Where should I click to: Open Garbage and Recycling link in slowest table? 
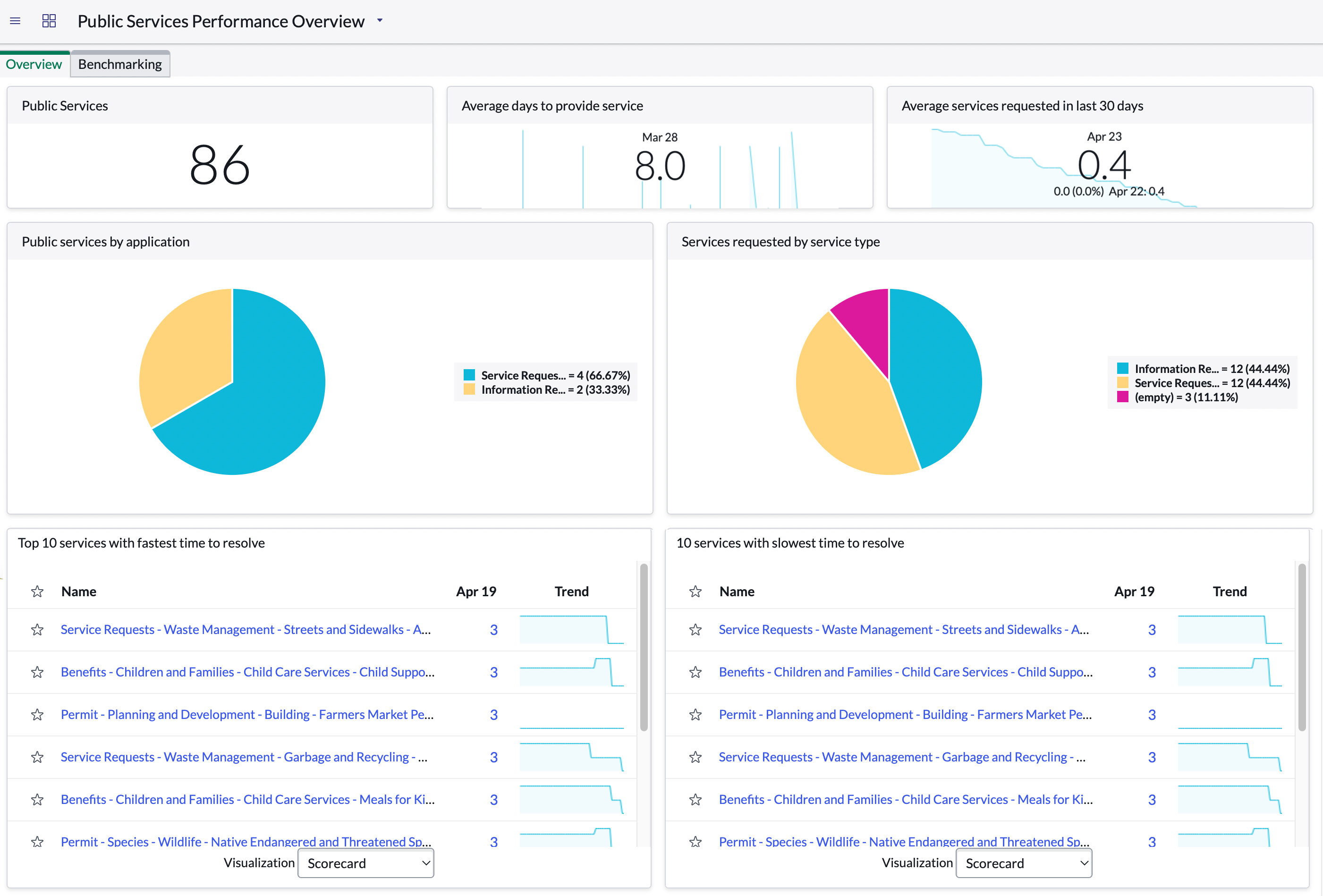[902, 757]
